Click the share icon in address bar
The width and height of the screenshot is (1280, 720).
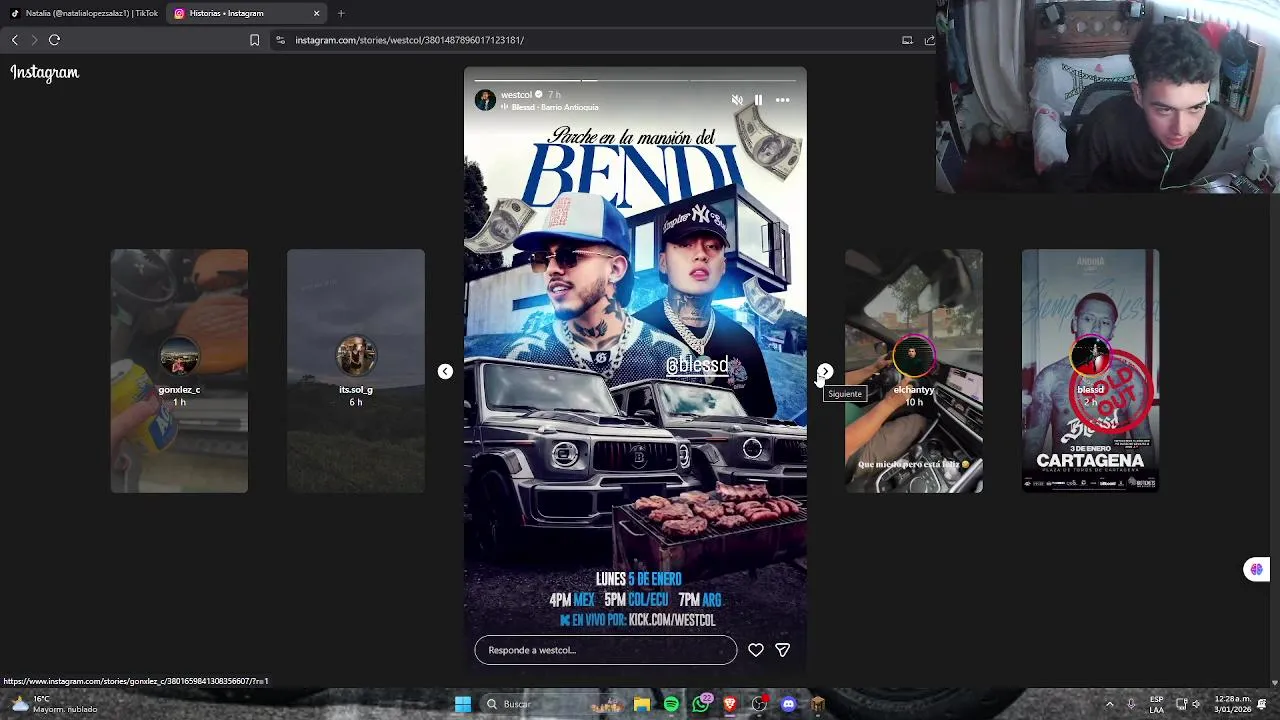(929, 40)
